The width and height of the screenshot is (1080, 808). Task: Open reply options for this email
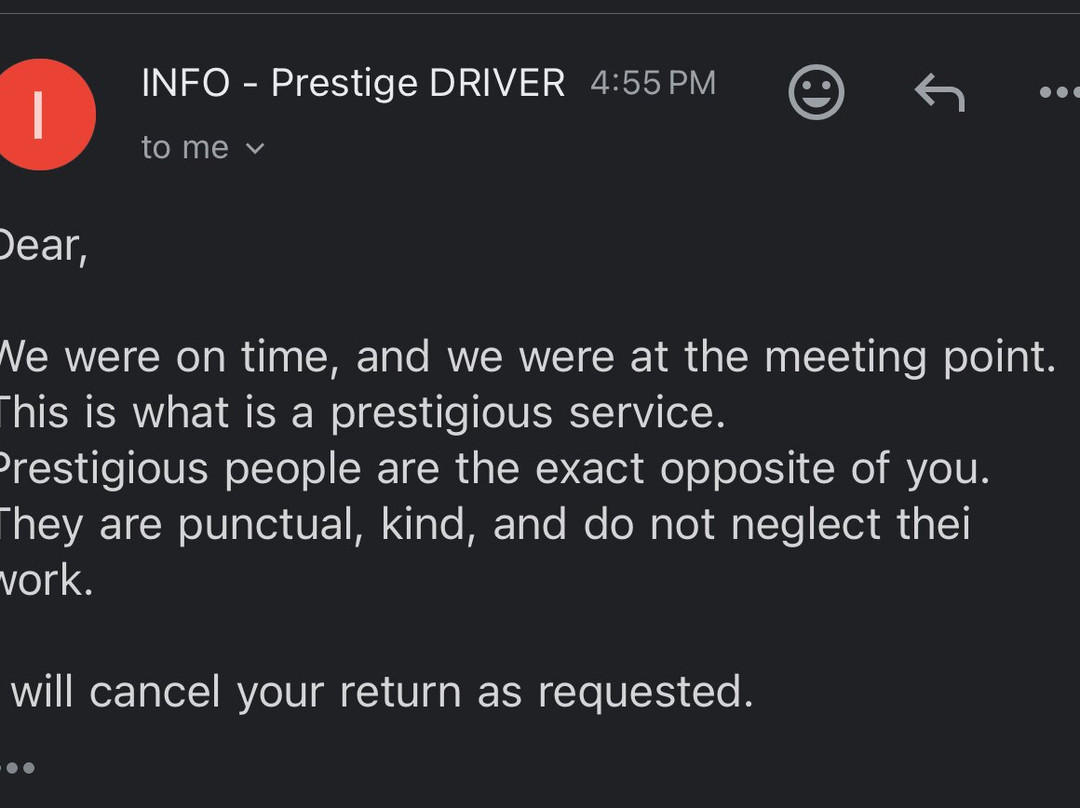pos(938,92)
